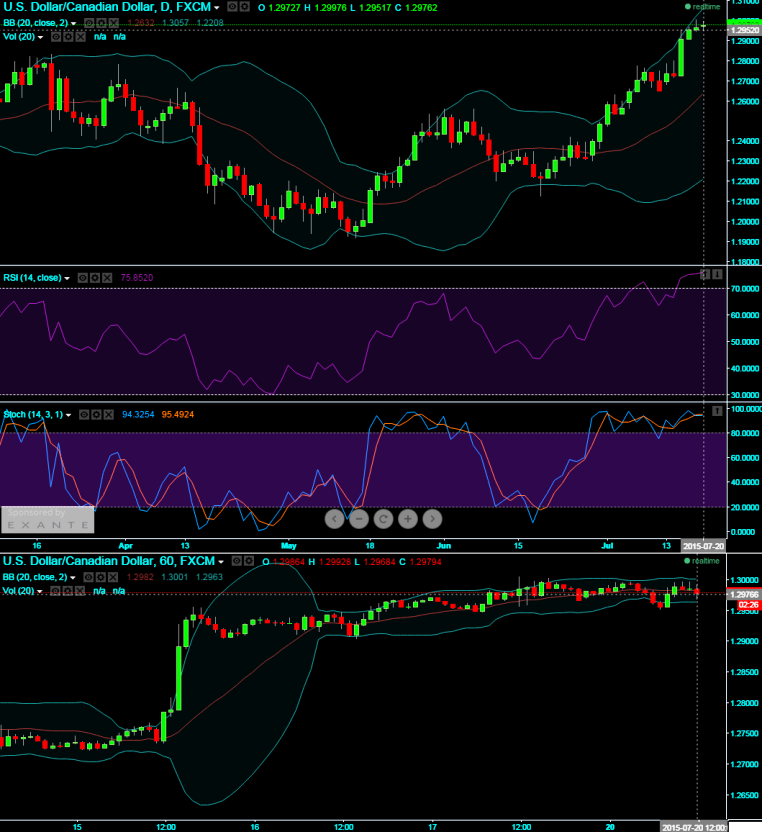Click 'U.S. Dollar/Canadian Dollar, 60, FXCM' title
This screenshot has height=832, width=762.
pos(109,561)
